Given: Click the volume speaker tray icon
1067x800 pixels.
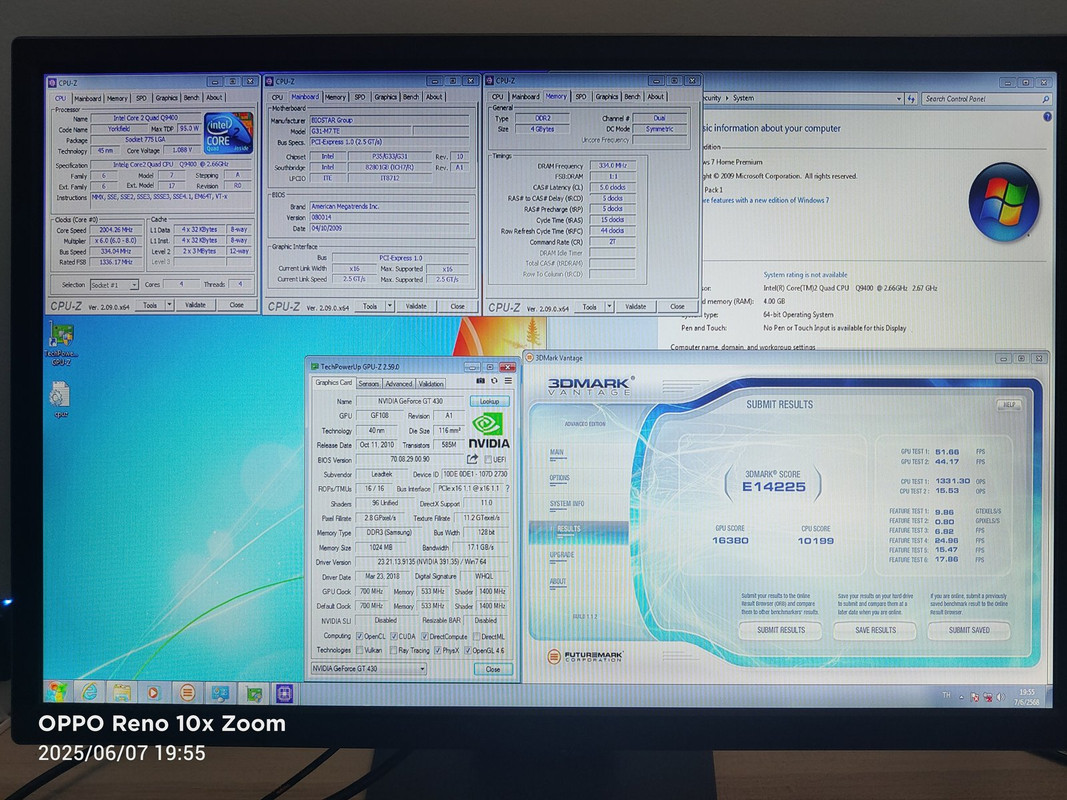Looking at the screenshot, I should (x=1000, y=697).
